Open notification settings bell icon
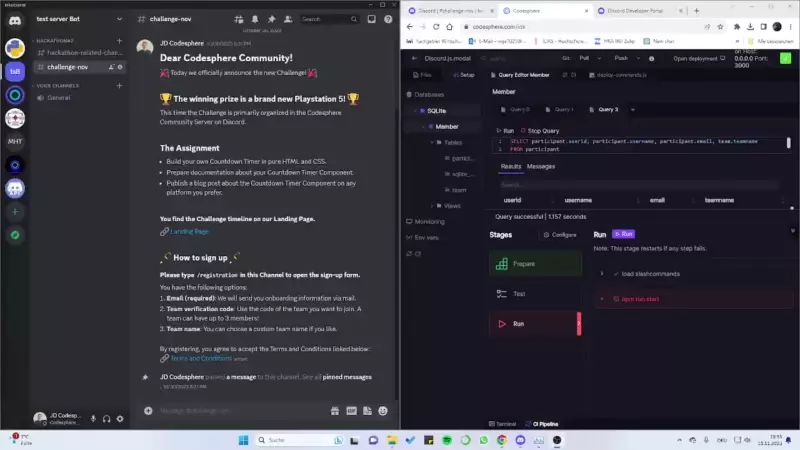 coord(255,19)
